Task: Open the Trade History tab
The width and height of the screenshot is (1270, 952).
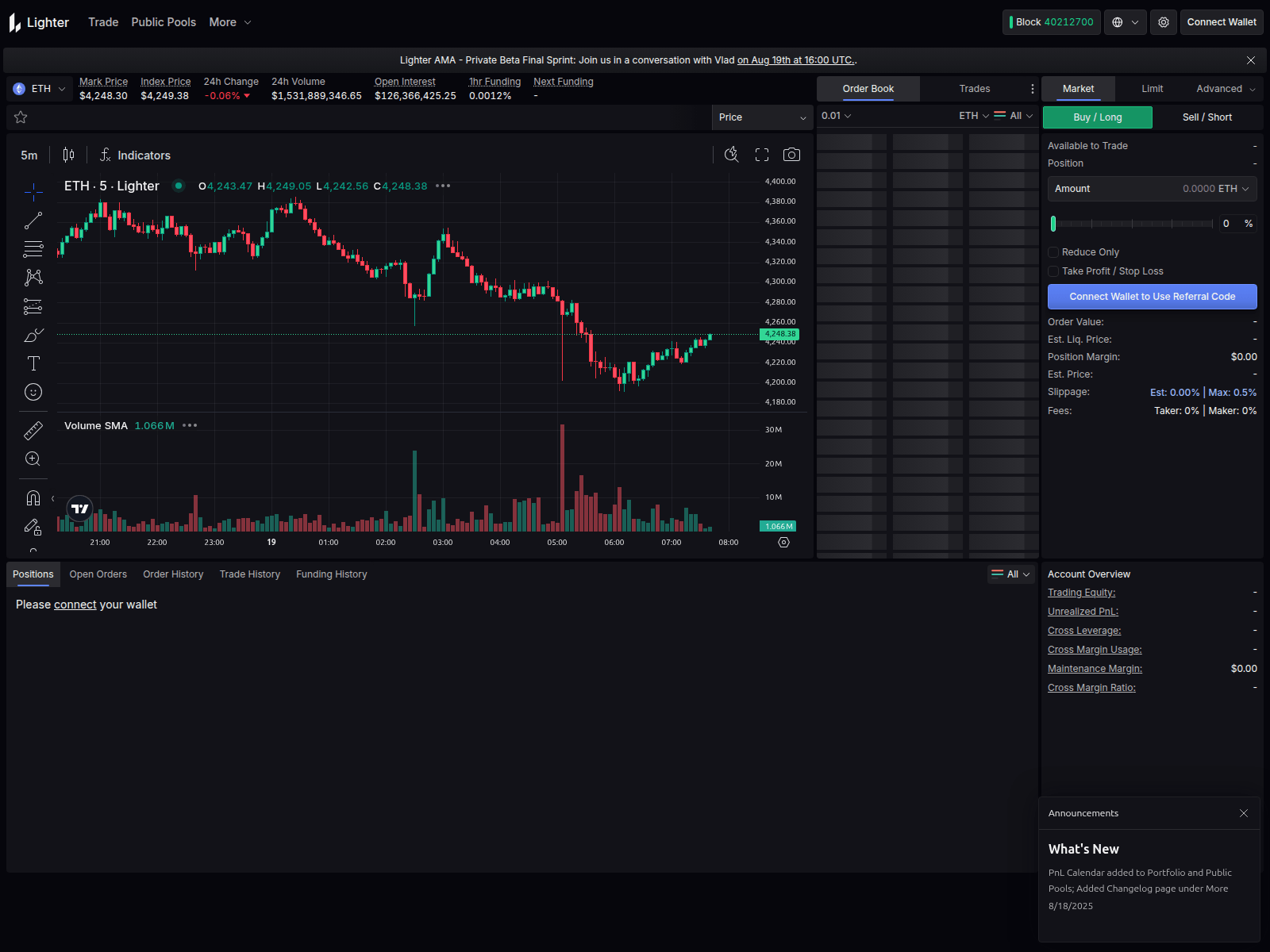Action: [x=250, y=574]
